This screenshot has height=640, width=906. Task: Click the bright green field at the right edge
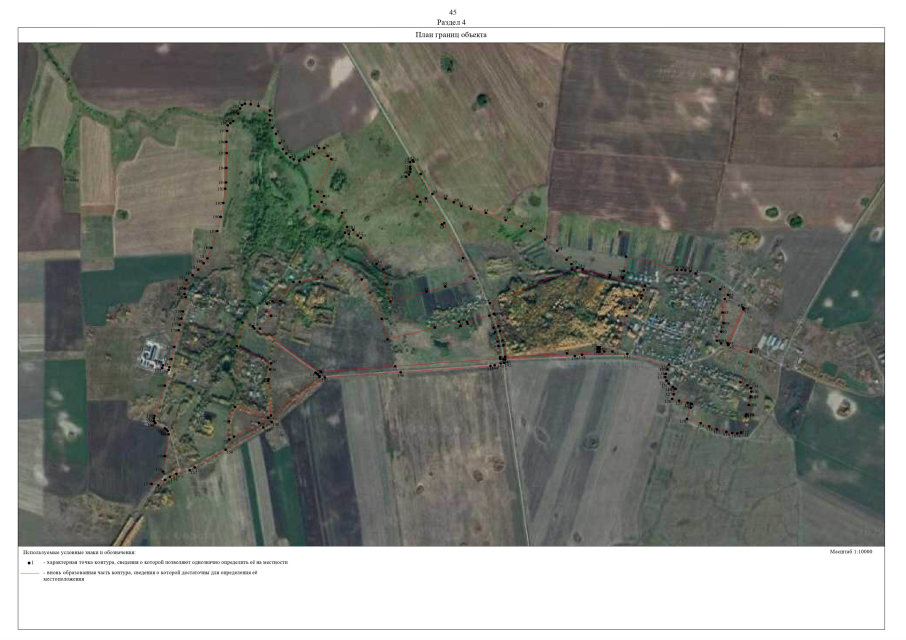click(x=850, y=280)
